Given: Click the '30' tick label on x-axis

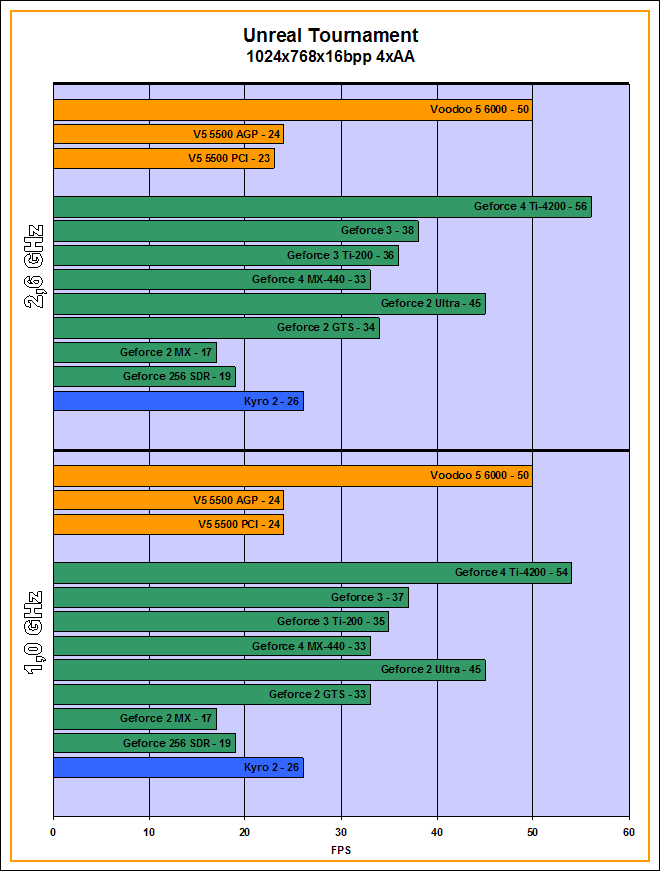Looking at the screenshot, I should coord(341,831).
